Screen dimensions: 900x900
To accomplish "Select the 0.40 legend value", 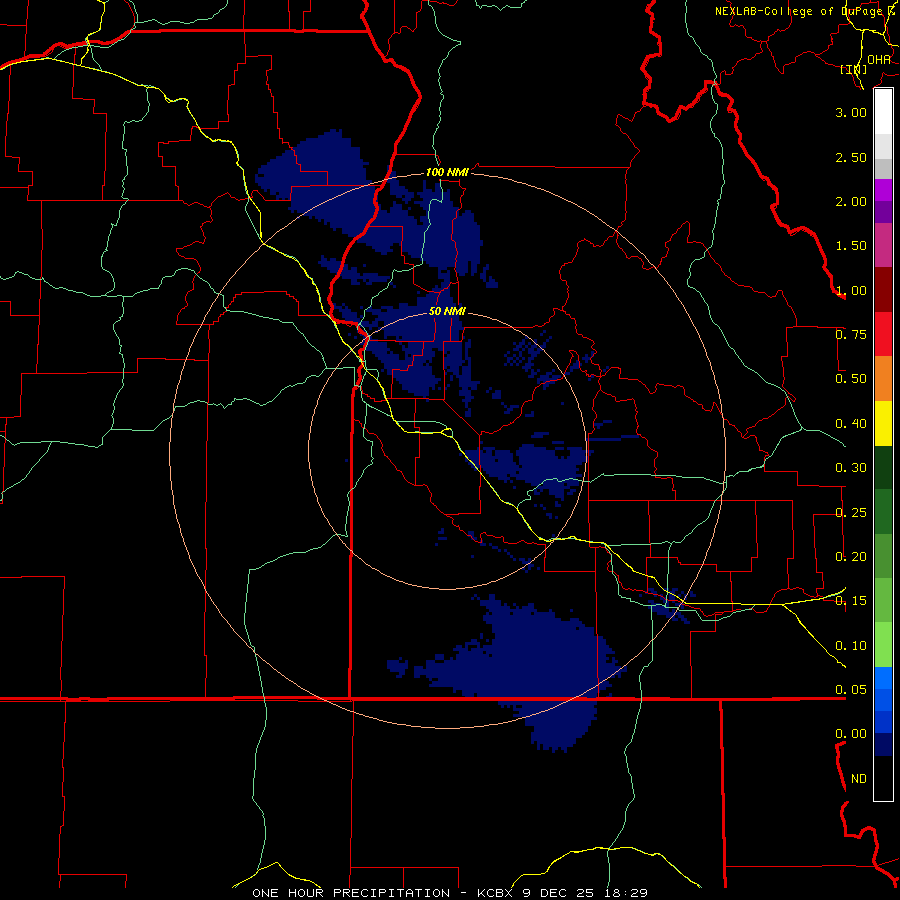I will pos(851,424).
